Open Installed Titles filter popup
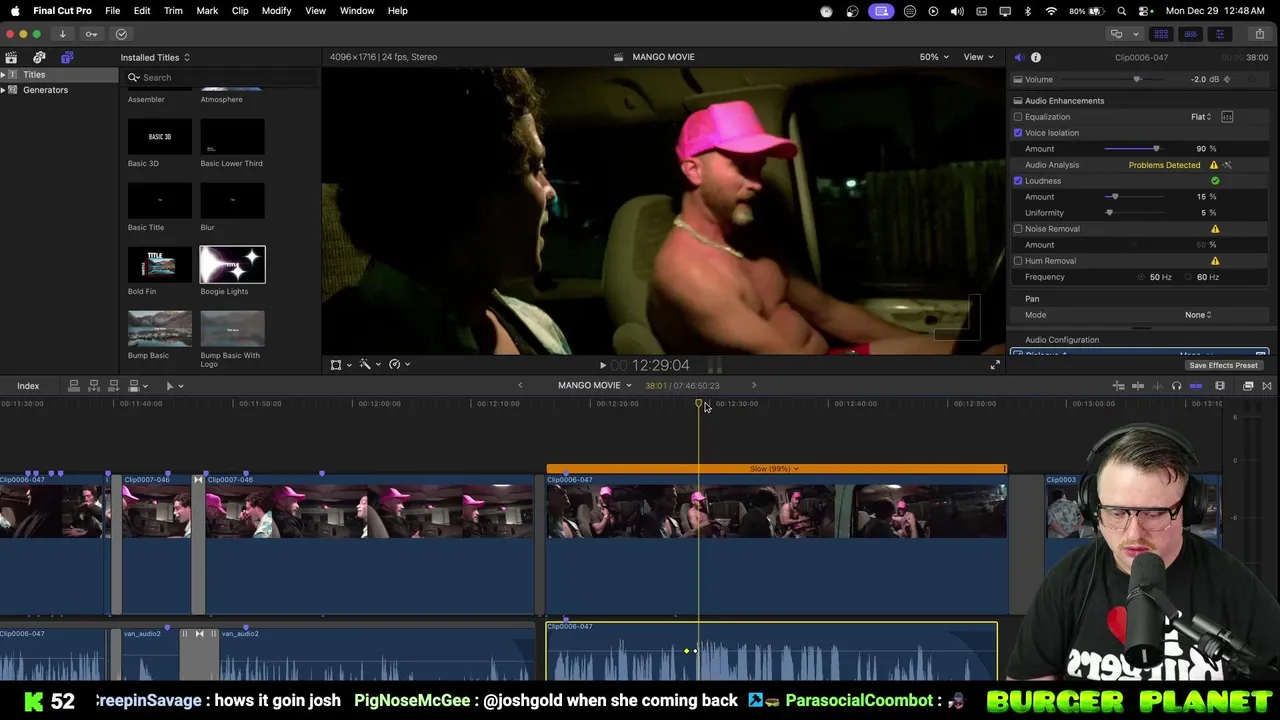Viewport: 1280px width, 720px height. pyautogui.click(x=155, y=57)
